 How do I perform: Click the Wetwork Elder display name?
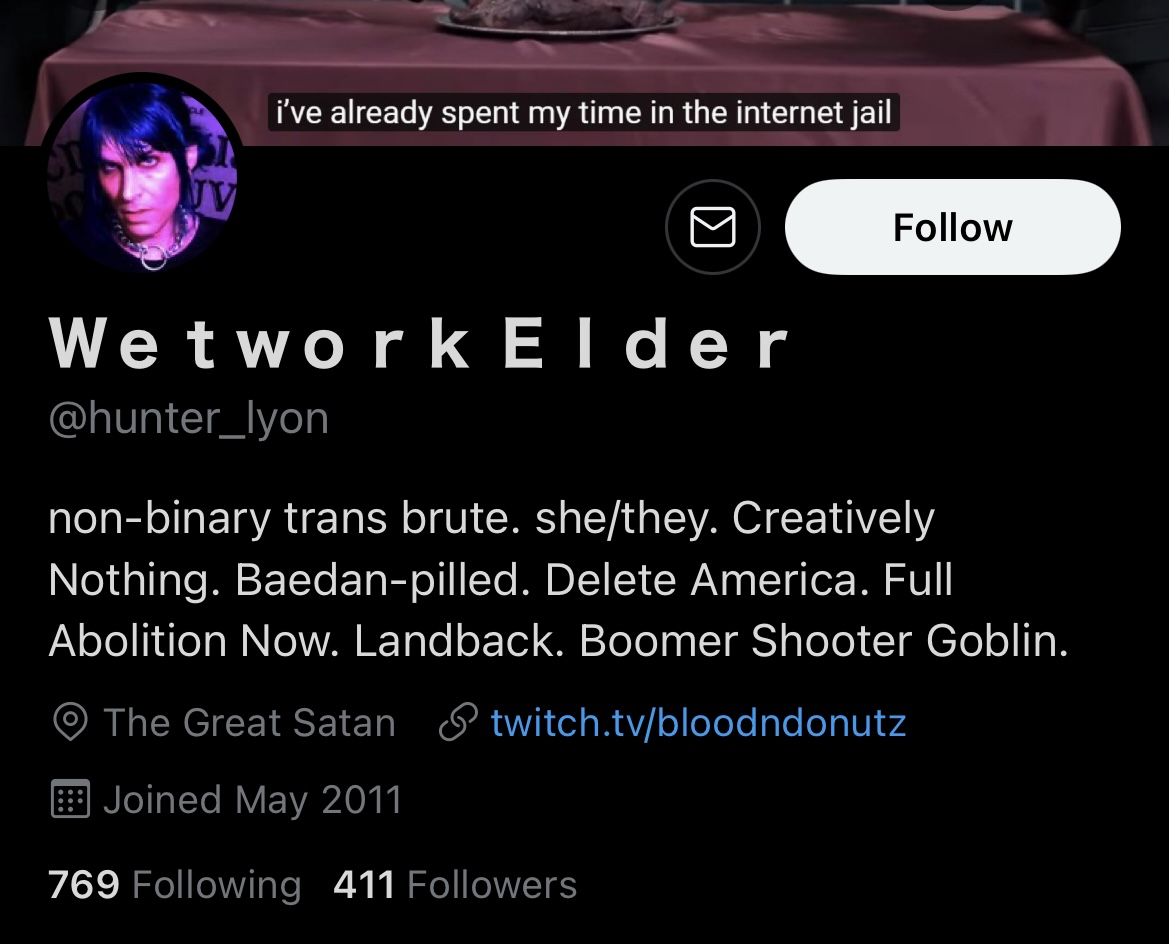coord(419,344)
